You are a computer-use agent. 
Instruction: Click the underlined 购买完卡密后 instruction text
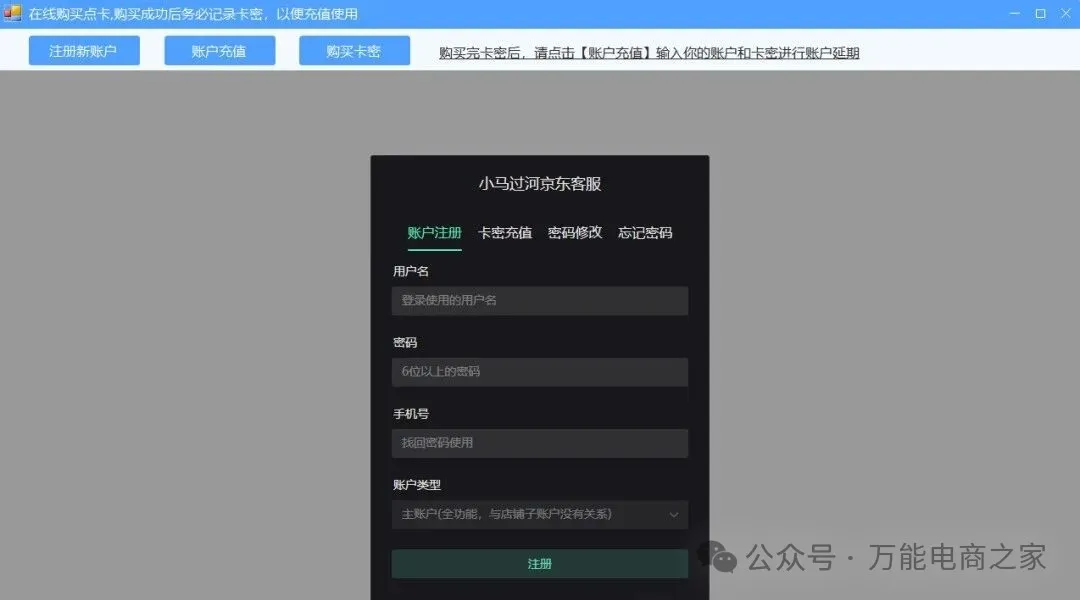pos(649,53)
